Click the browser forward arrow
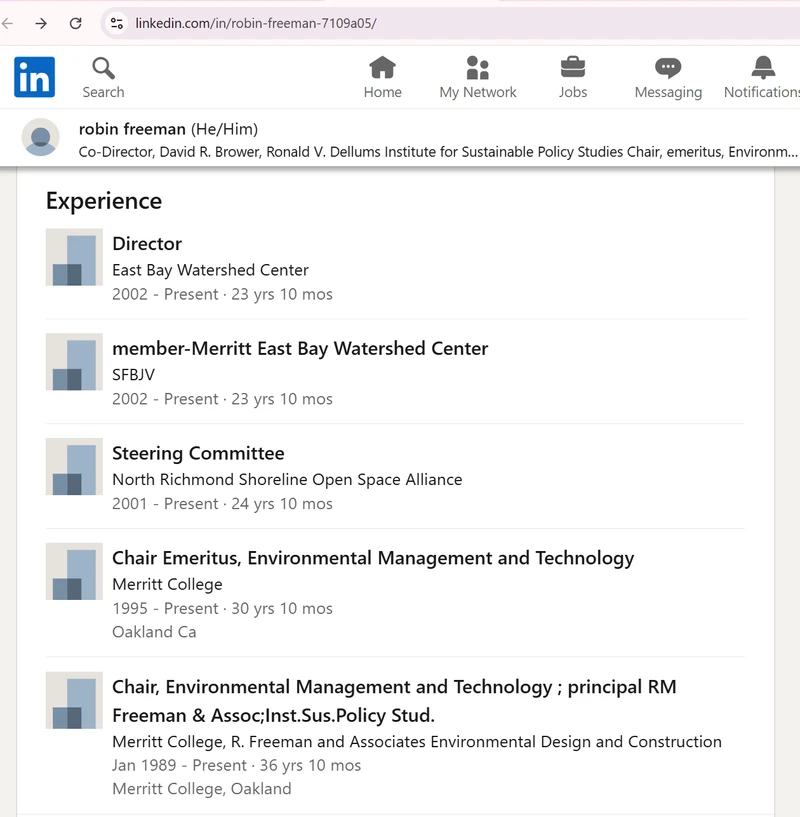Image resolution: width=800 pixels, height=817 pixels. tap(41, 23)
